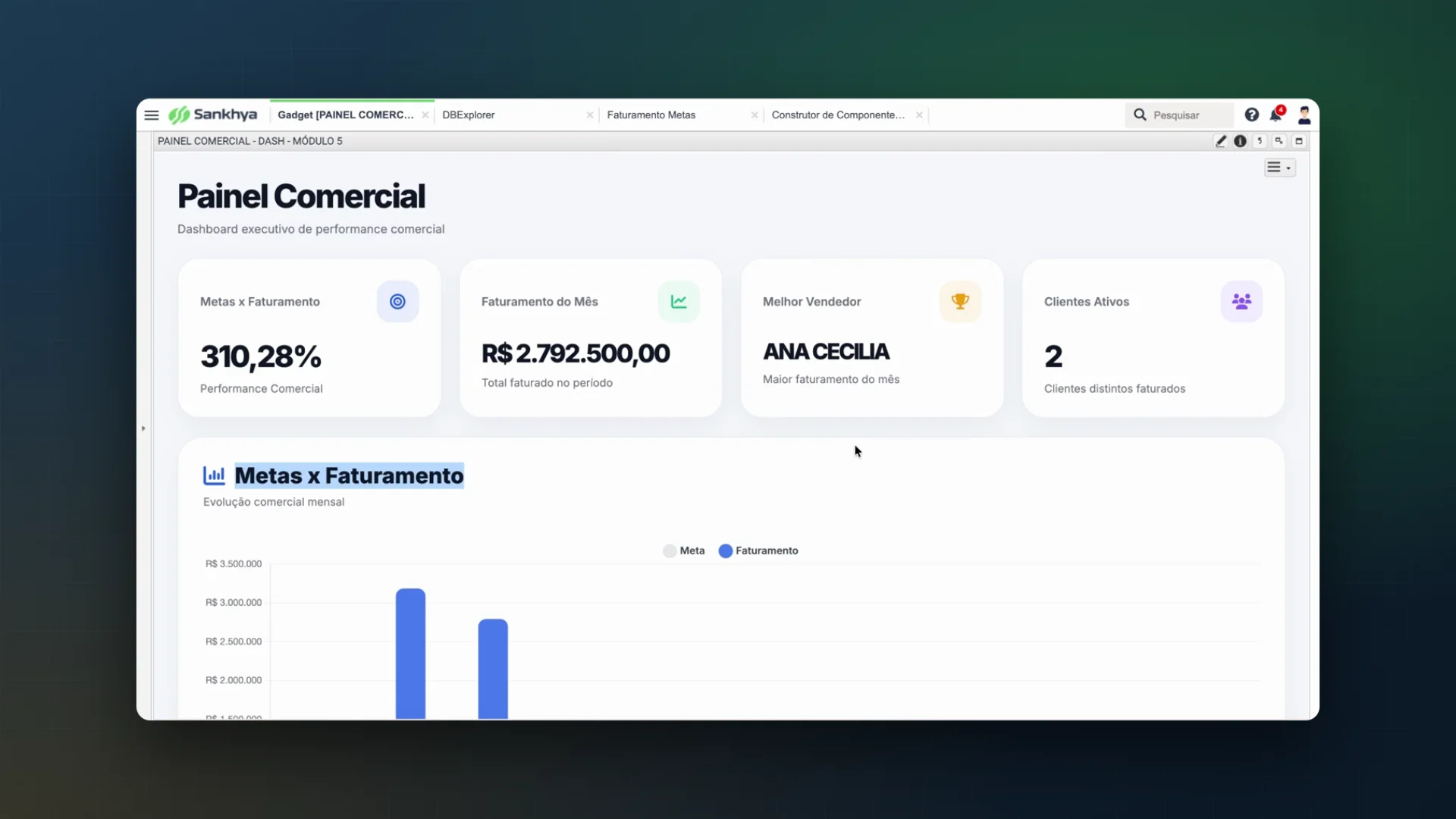Click the Clientes Ativos count 2
1456x819 pixels.
[1053, 356]
